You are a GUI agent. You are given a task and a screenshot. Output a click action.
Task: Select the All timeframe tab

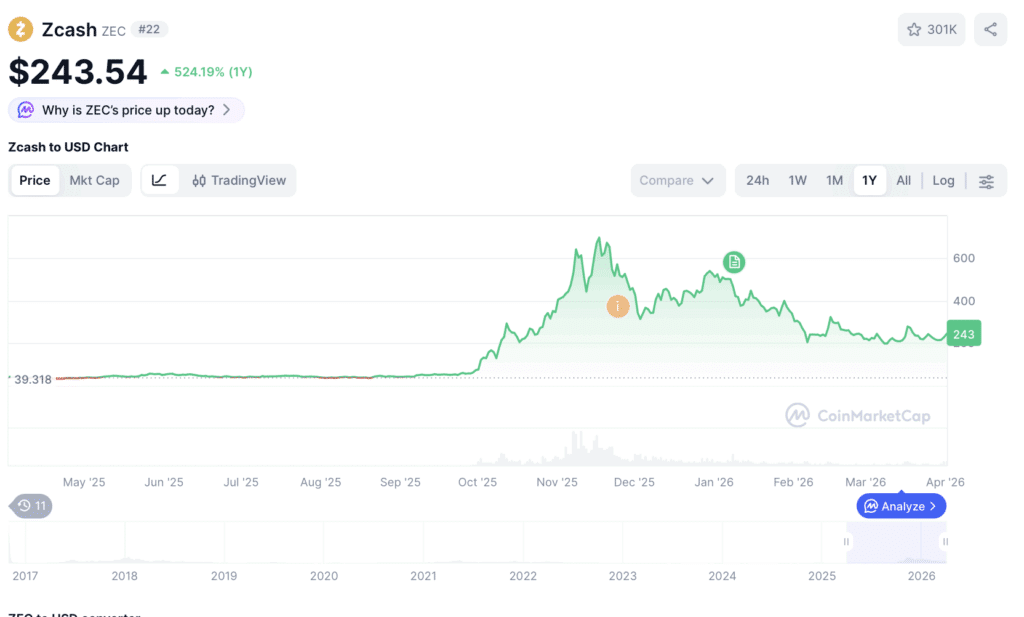903,180
